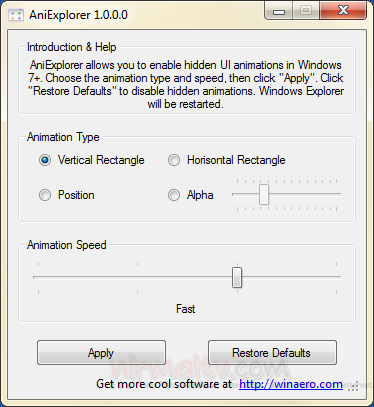The height and width of the screenshot is (407, 374).
Task: Click the Fast speed label
Action: [x=186, y=309]
